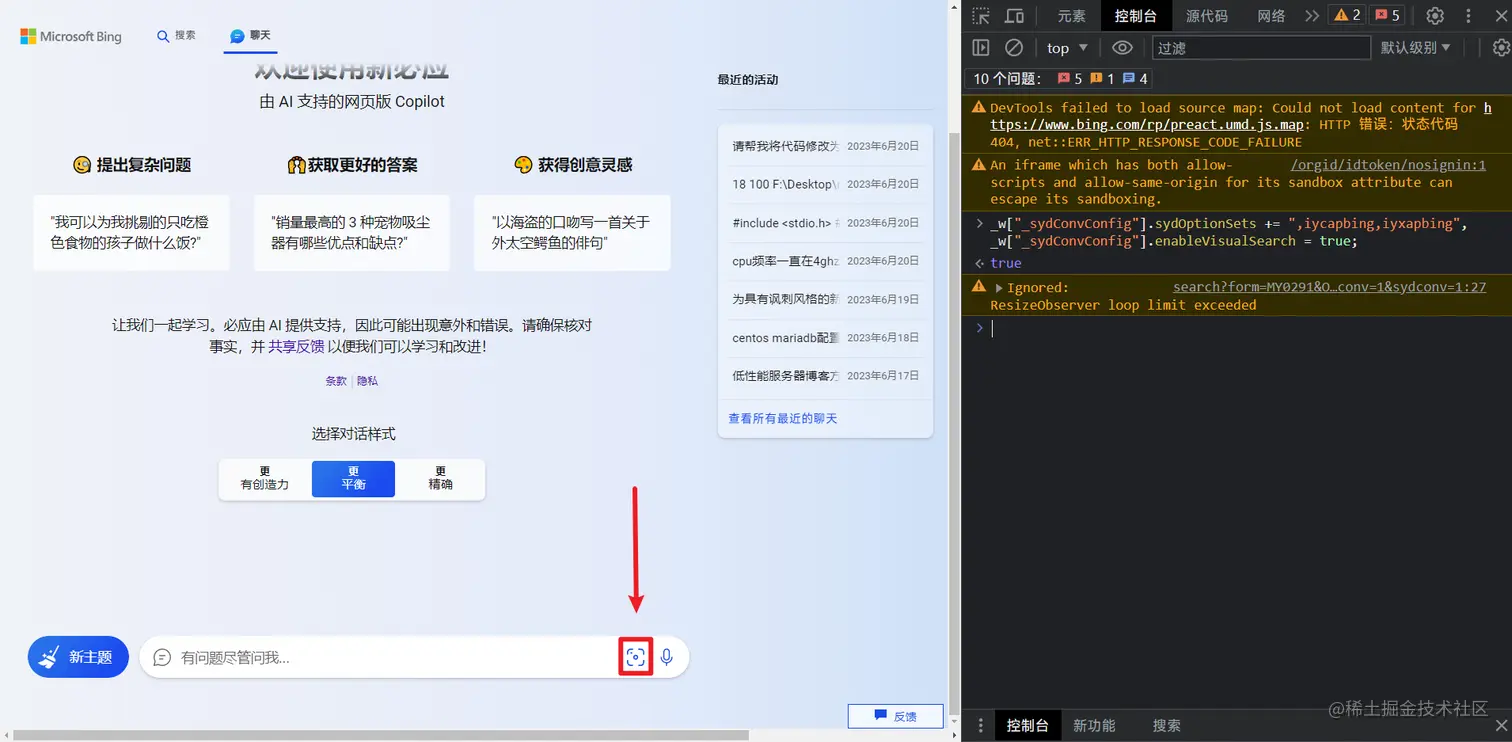Close the DevTools bottom drawer

coord(1500,726)
